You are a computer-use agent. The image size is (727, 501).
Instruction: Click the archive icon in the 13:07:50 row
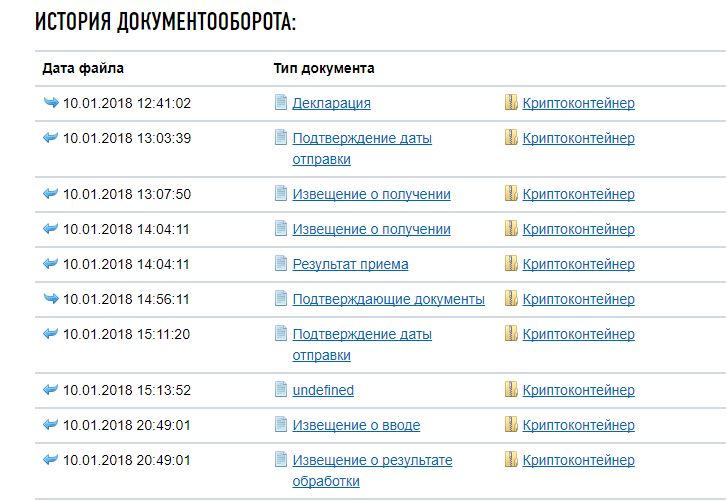click(x=511, y=194)
